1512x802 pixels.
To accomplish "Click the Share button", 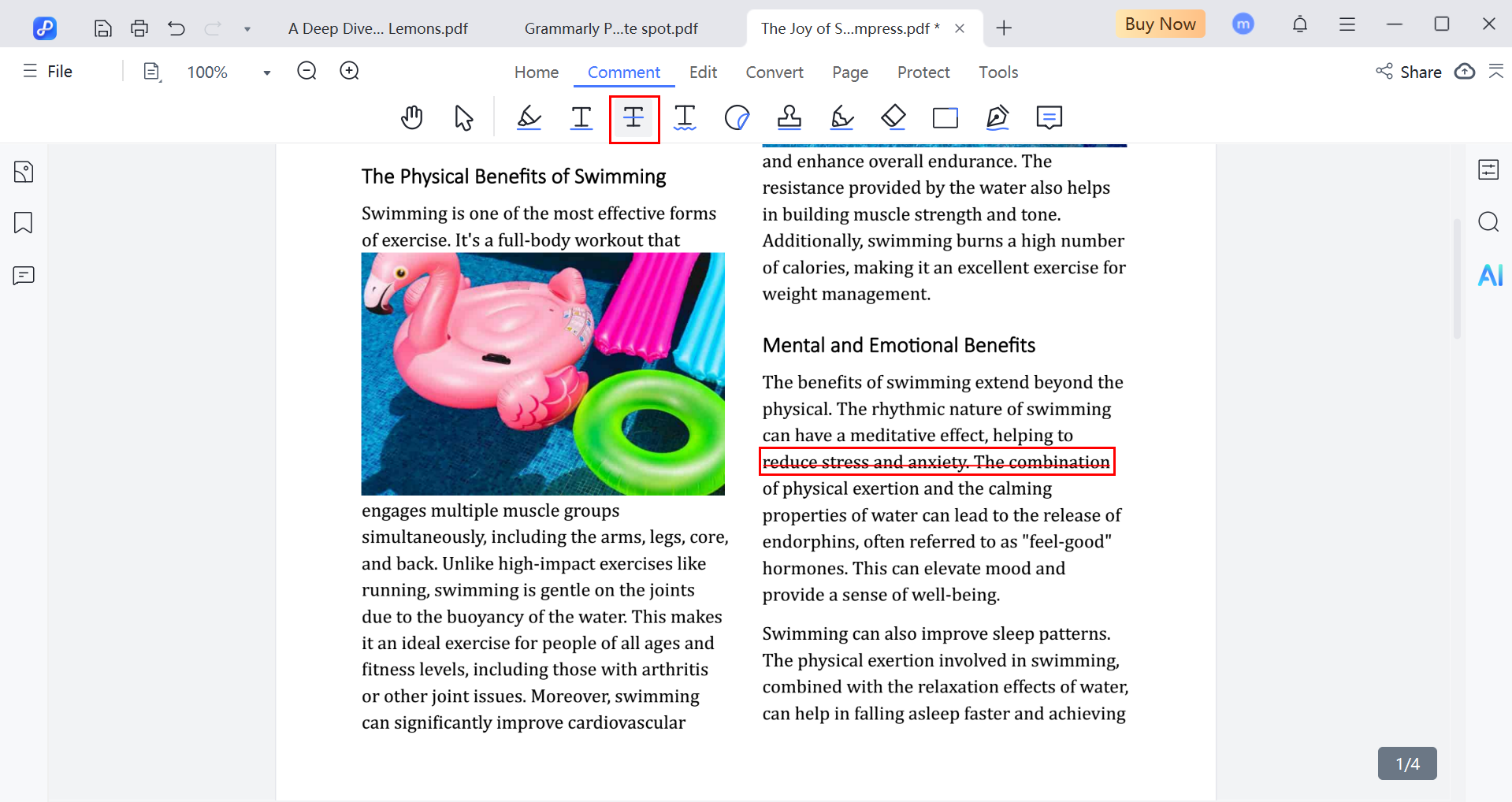I will pos(1409,72).
